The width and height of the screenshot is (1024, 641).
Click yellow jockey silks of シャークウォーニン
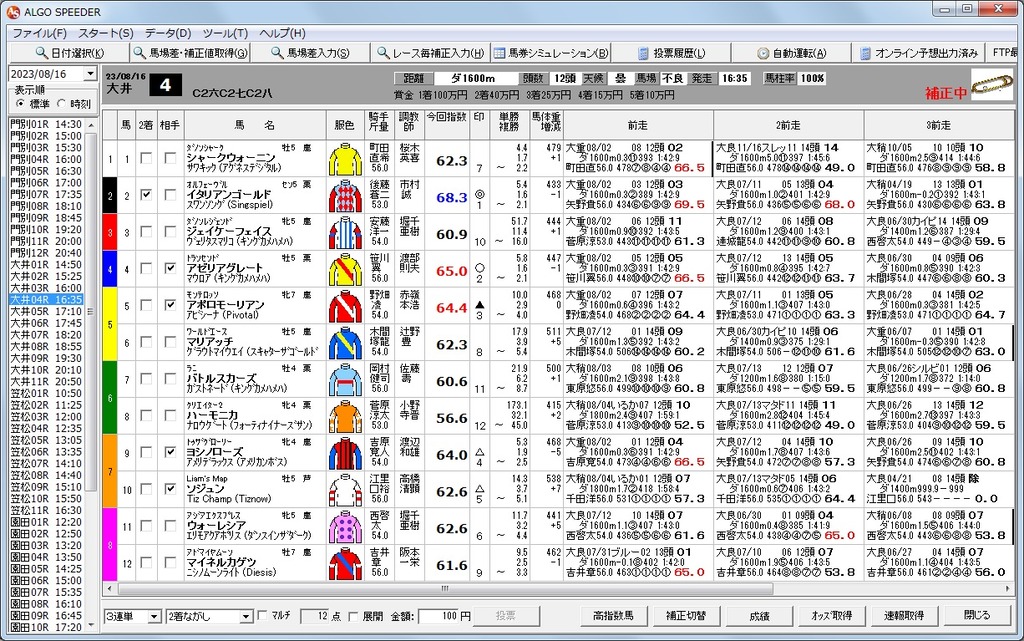(x=345, y=160)
